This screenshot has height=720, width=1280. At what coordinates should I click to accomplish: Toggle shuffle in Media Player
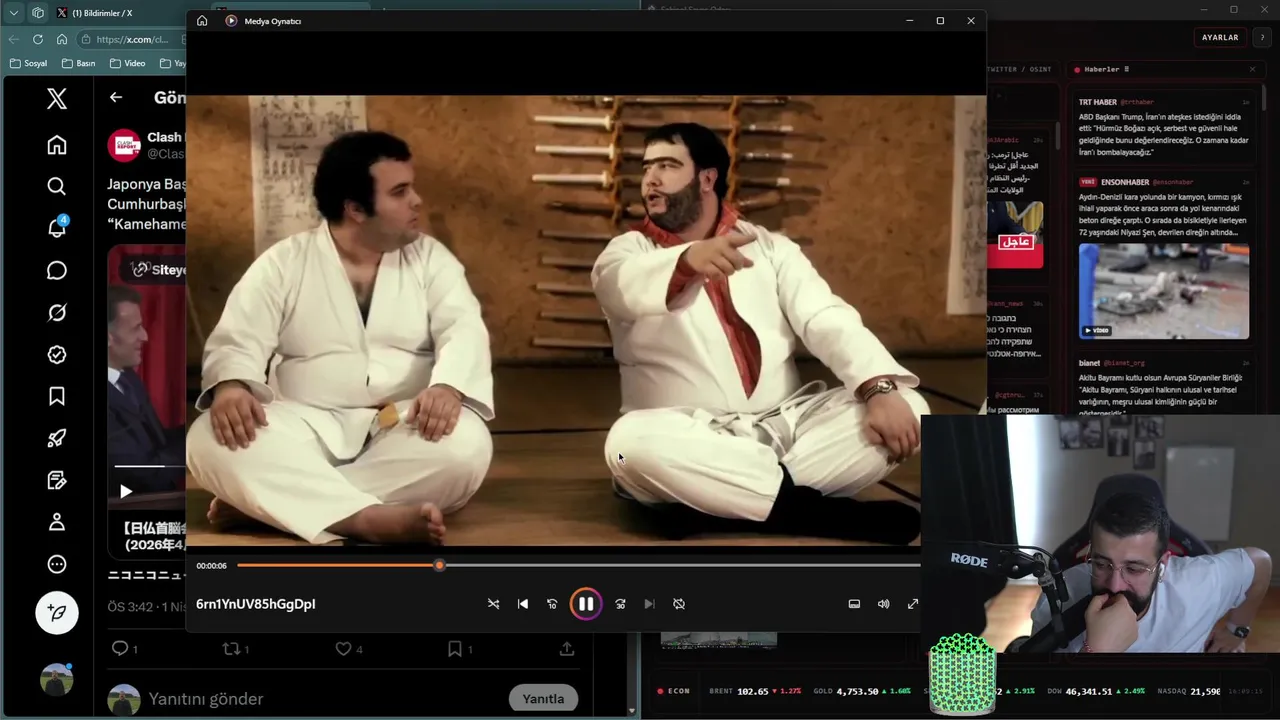493,604
